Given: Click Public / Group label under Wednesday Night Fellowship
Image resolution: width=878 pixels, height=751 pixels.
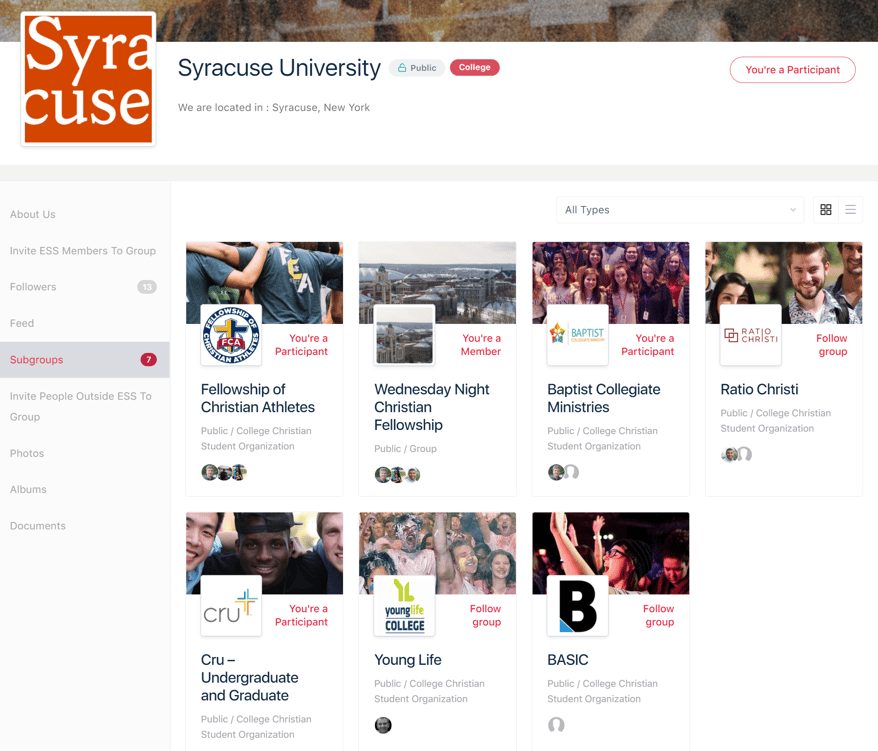Looking at the screenshot, I should tap(405, 449).
